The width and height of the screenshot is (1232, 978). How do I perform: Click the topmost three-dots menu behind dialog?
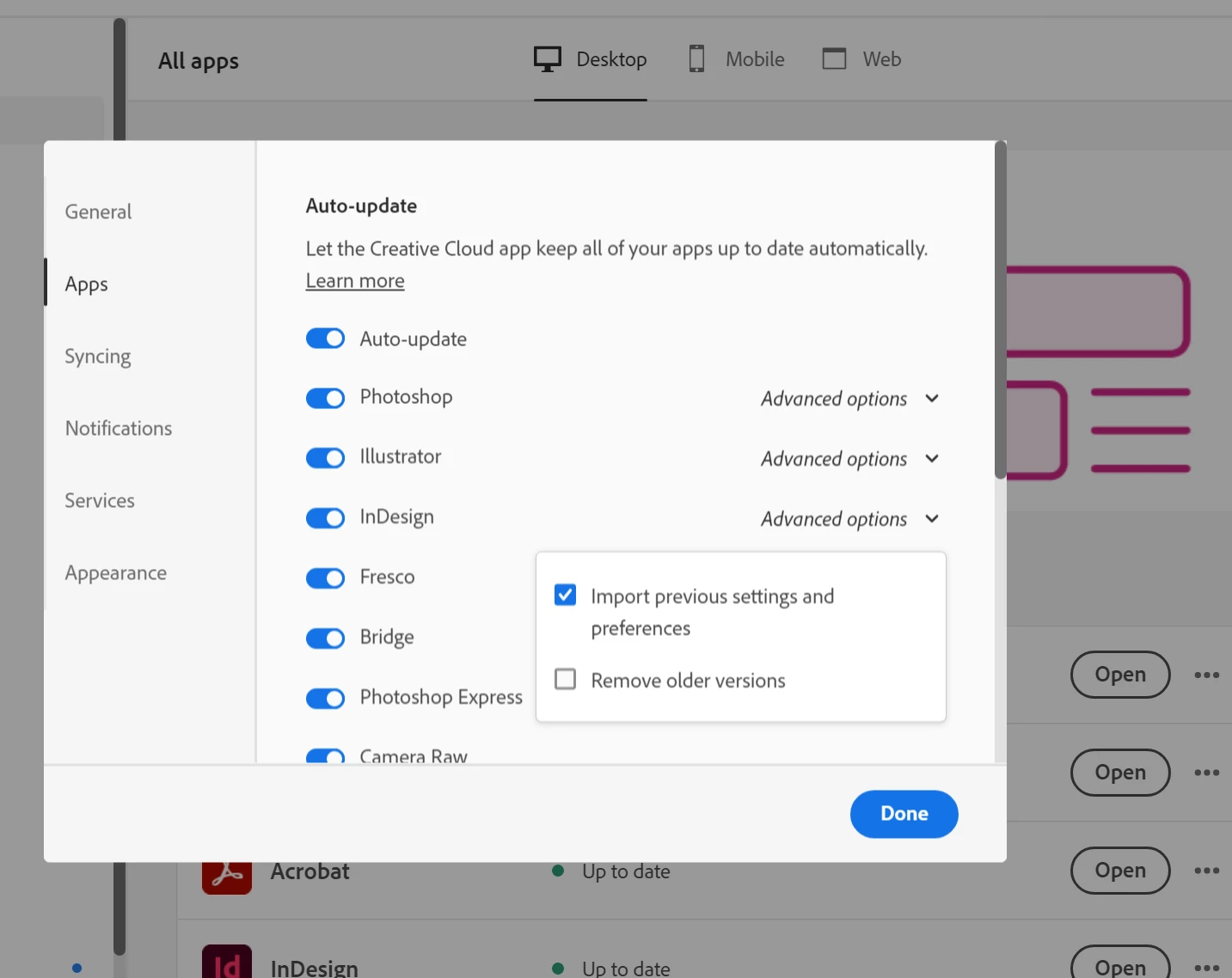point(1206,675)
